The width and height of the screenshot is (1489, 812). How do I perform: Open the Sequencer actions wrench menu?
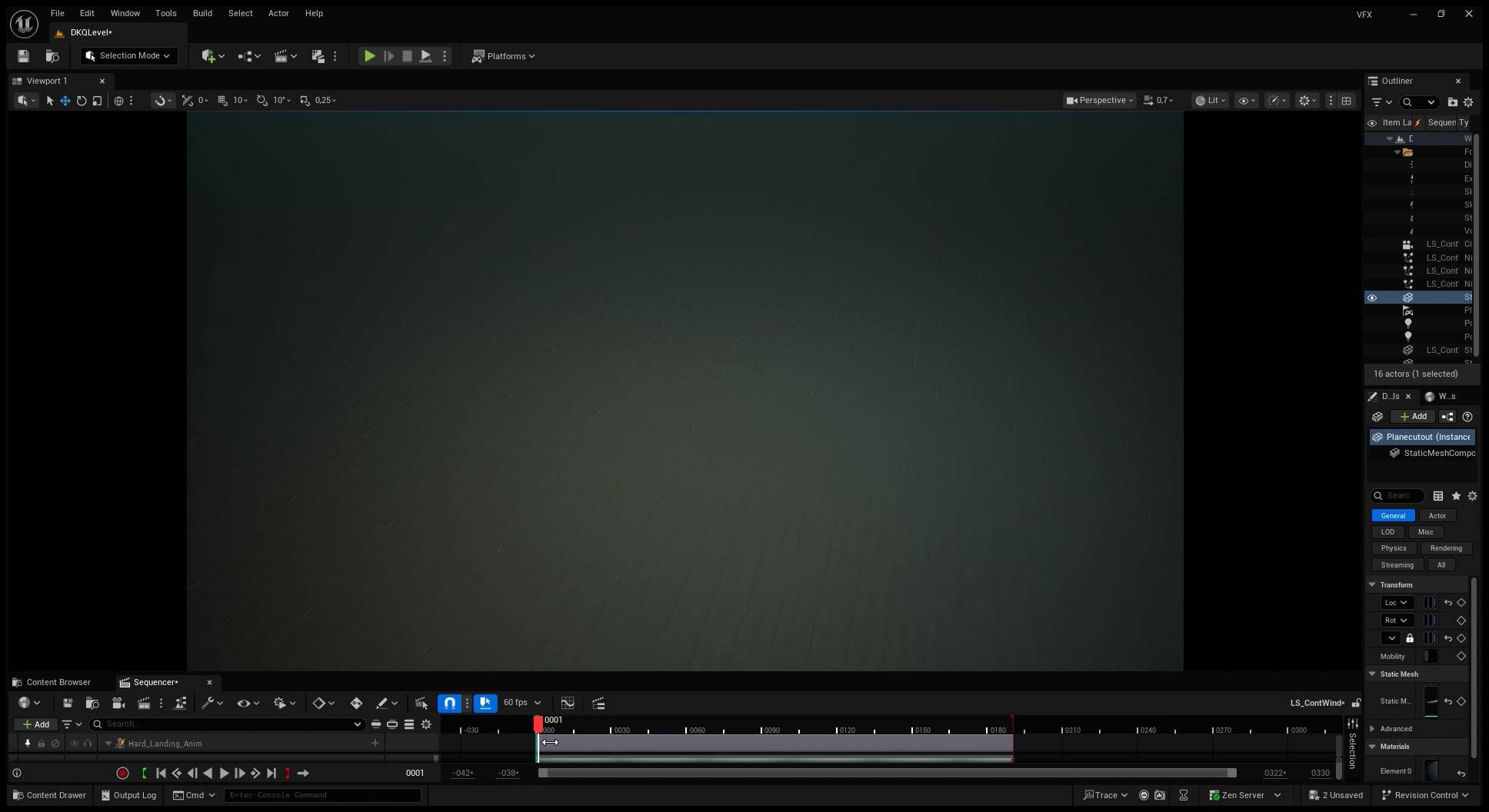[x=212, y=703]
